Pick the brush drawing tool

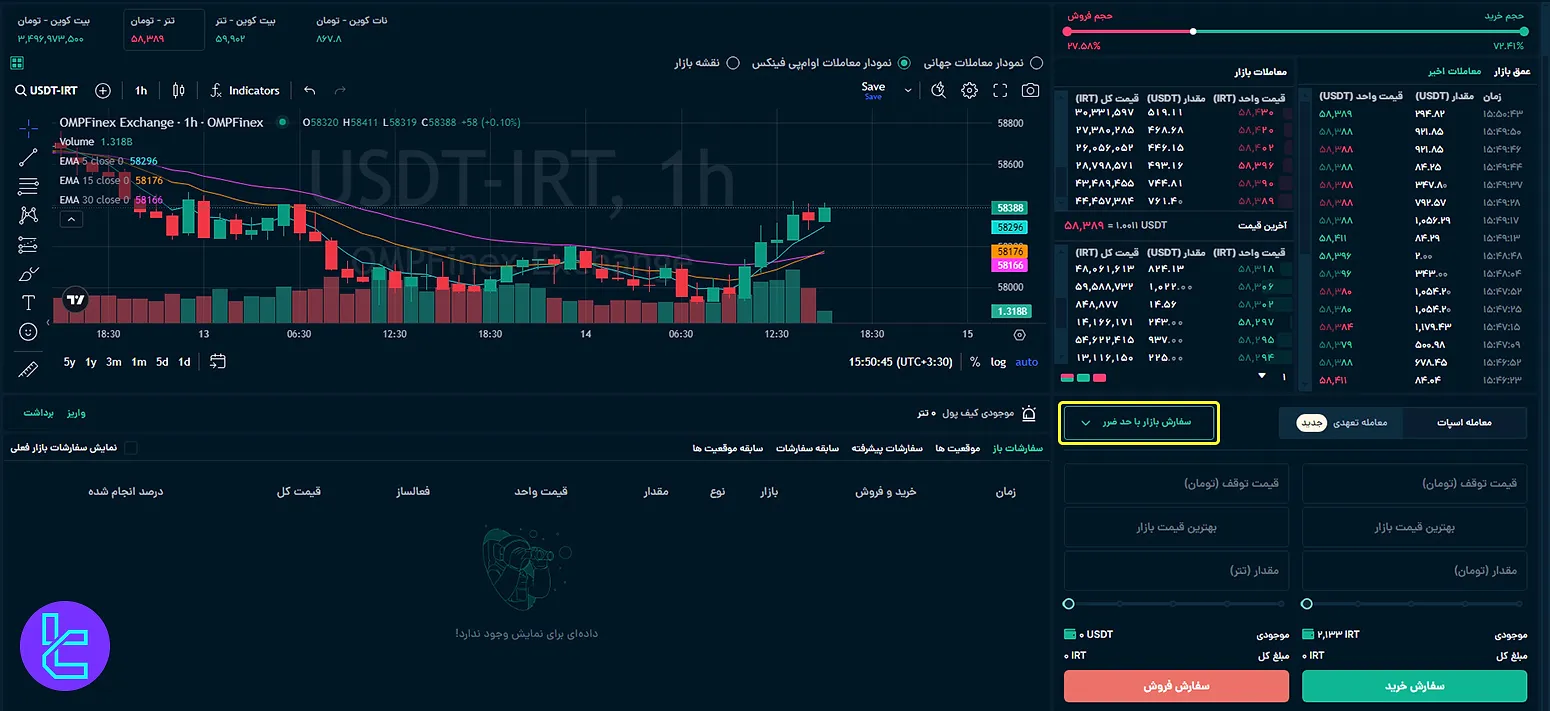(27, 273)
